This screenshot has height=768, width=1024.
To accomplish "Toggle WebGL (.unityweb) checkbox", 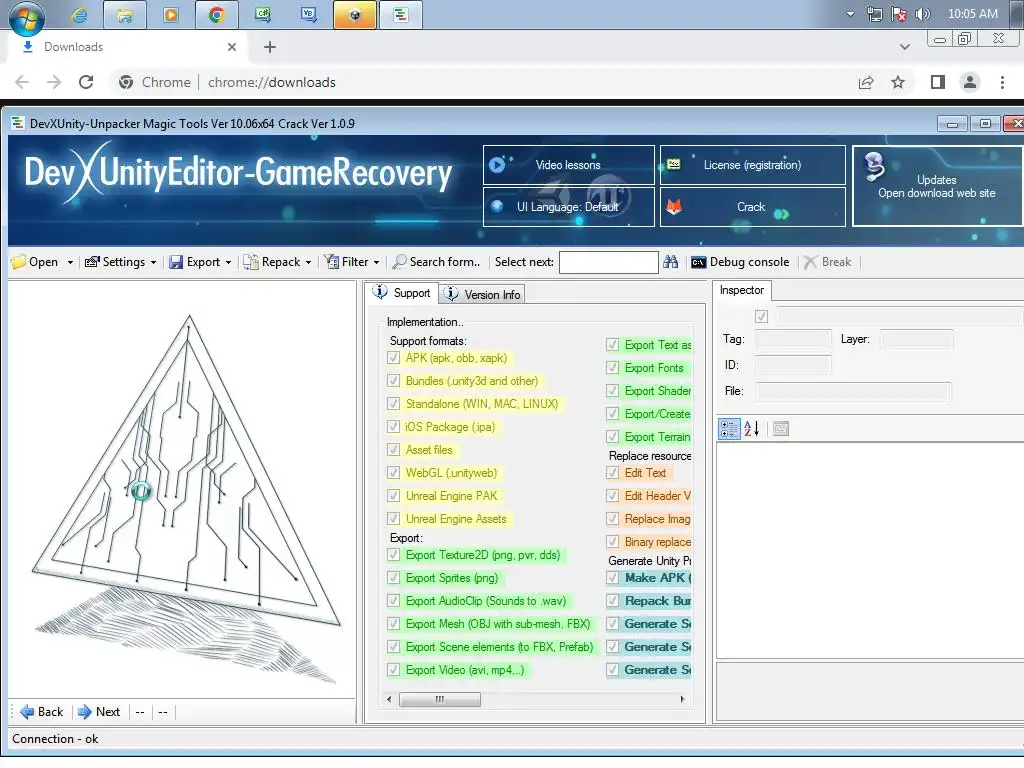I will click(x=393, y=473).
